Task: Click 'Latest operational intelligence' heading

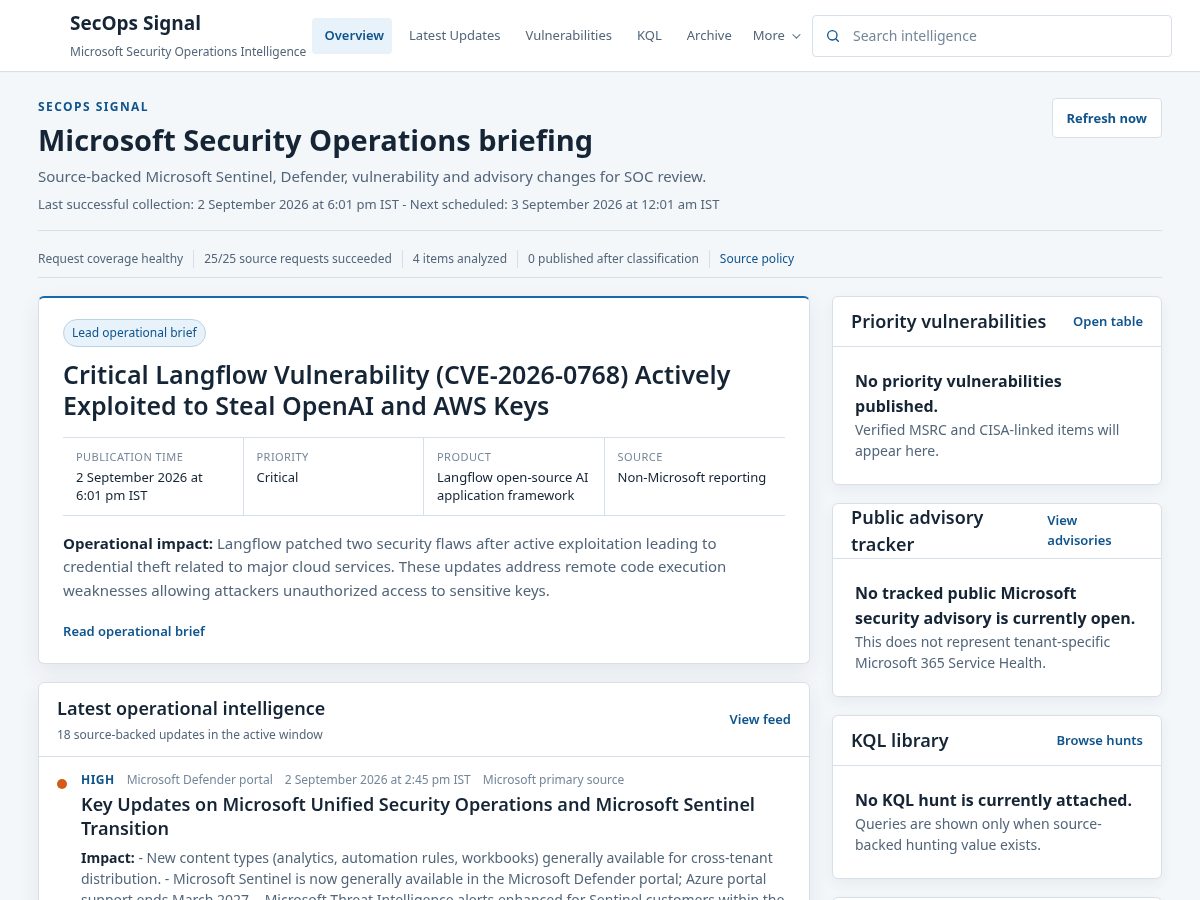Action: pyautogui.click(x=191, y=708)
